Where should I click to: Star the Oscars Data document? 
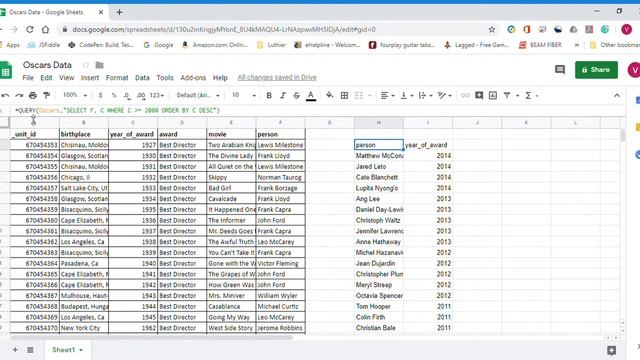coord(85,65)
